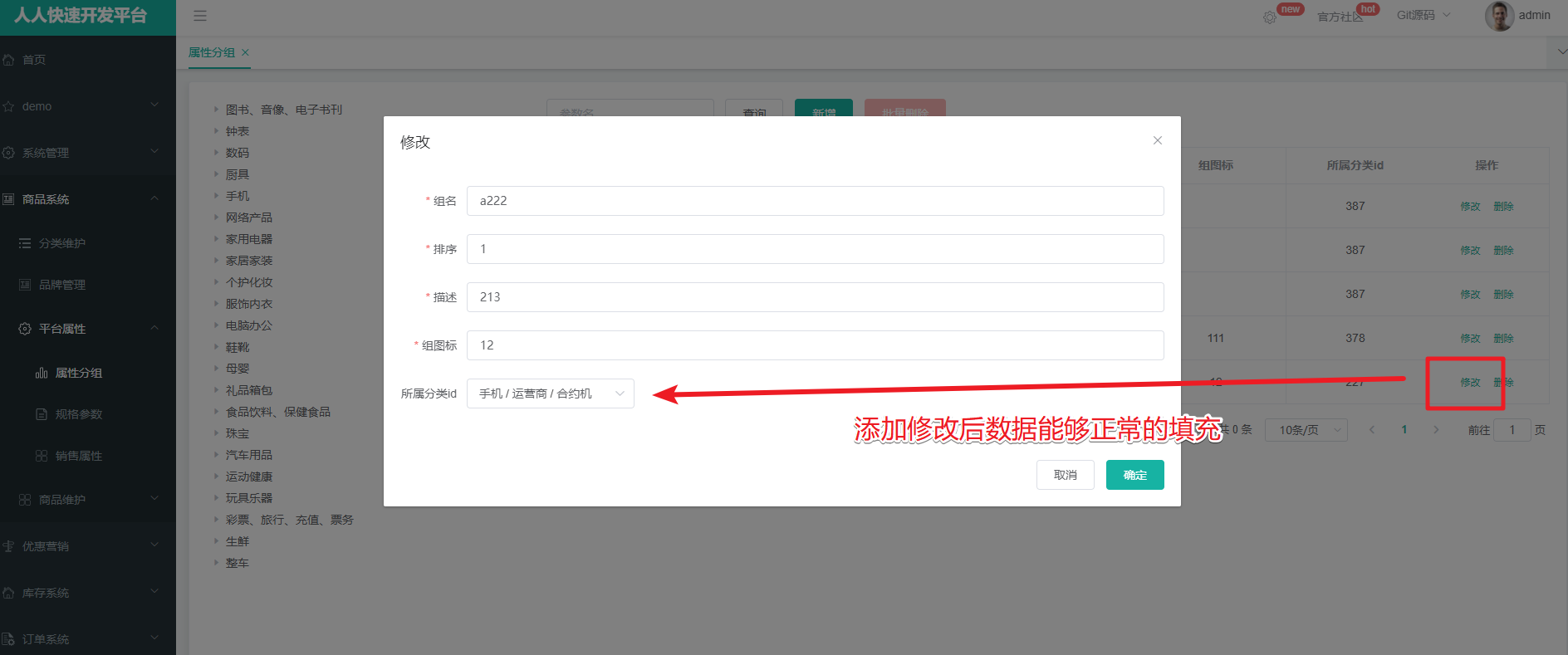The width and height of the screenshot is (1568, 655).
Task: Click the 描述 input field with 213
Action: point(815,297)
